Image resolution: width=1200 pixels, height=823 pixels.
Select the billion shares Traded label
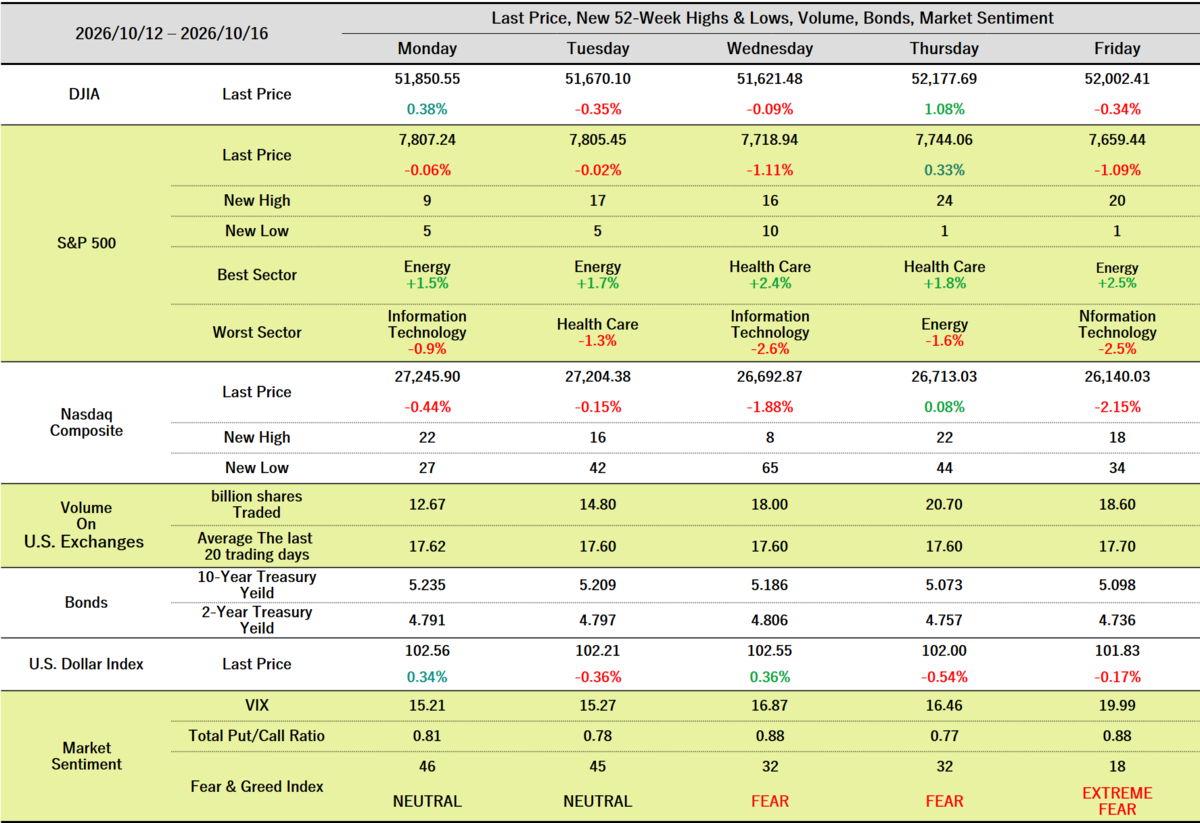click(257, 504)
